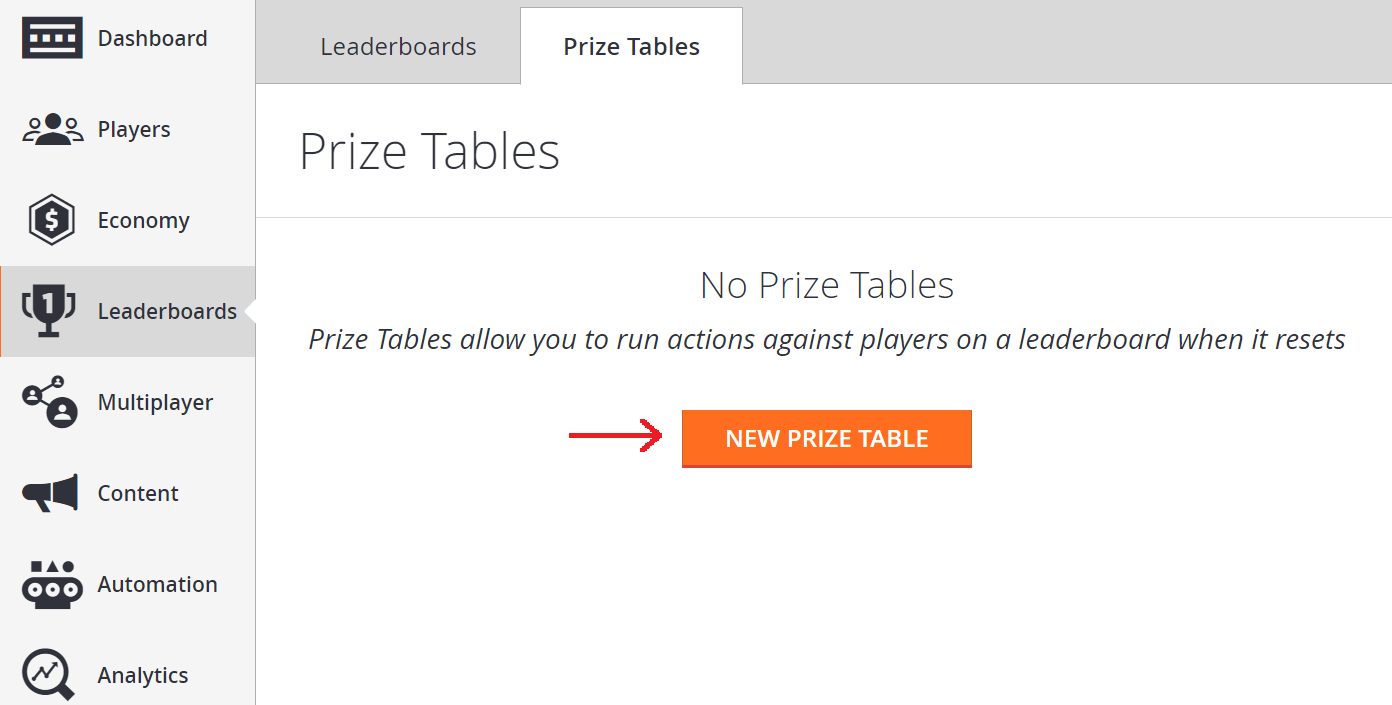Screen dimensions: 1392x705
Task: Click the Players group icon
Action: (x=52, y=130)
